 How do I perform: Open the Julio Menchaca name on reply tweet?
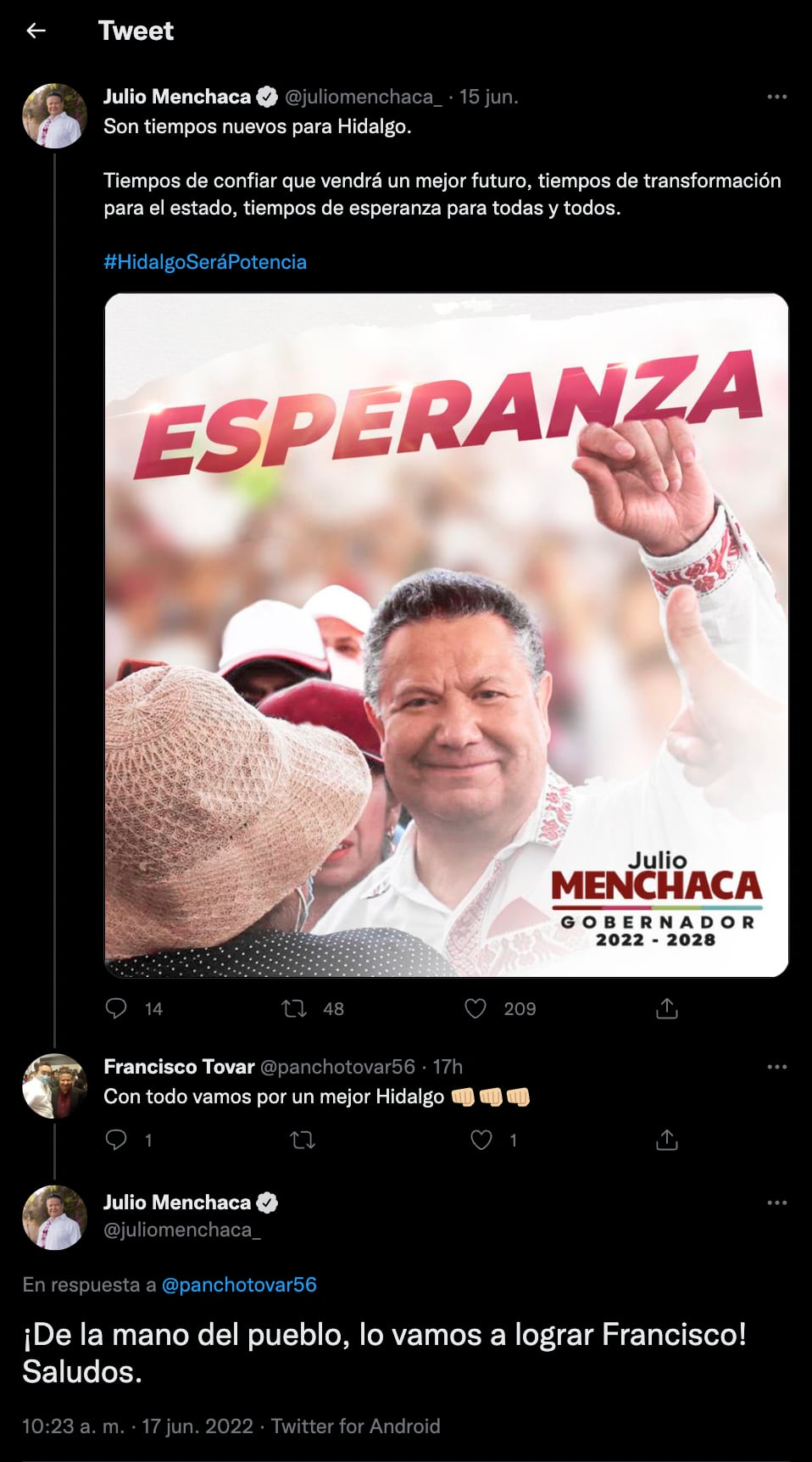point(177,1203)
